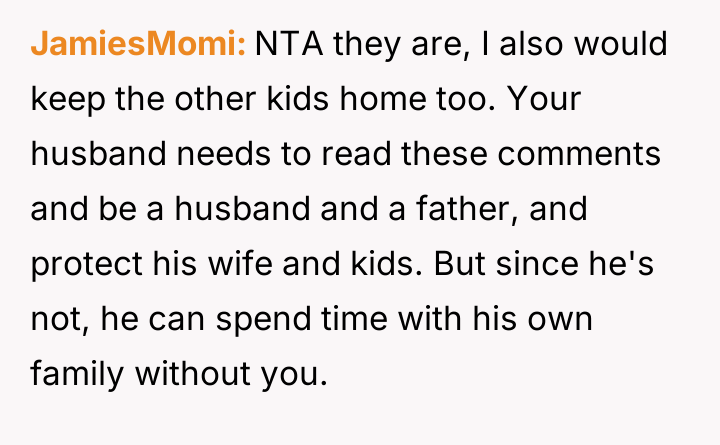Click the word 'family' in the last line
This screenshot has height=445, width=720.
point(75,376)
